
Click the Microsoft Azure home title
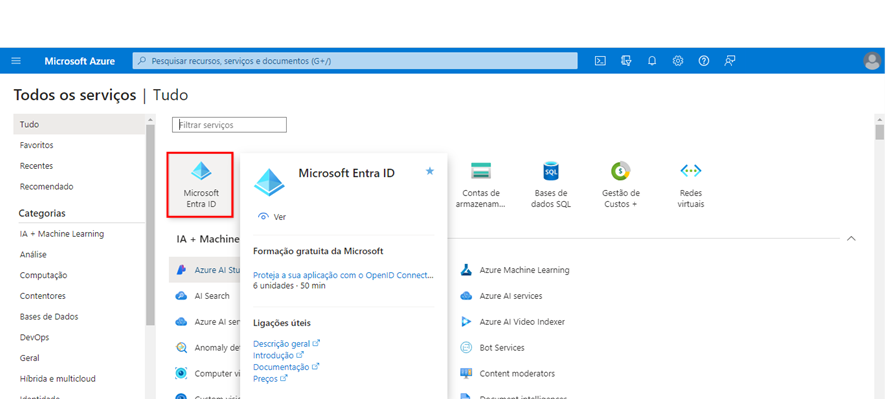coord(80,61)
